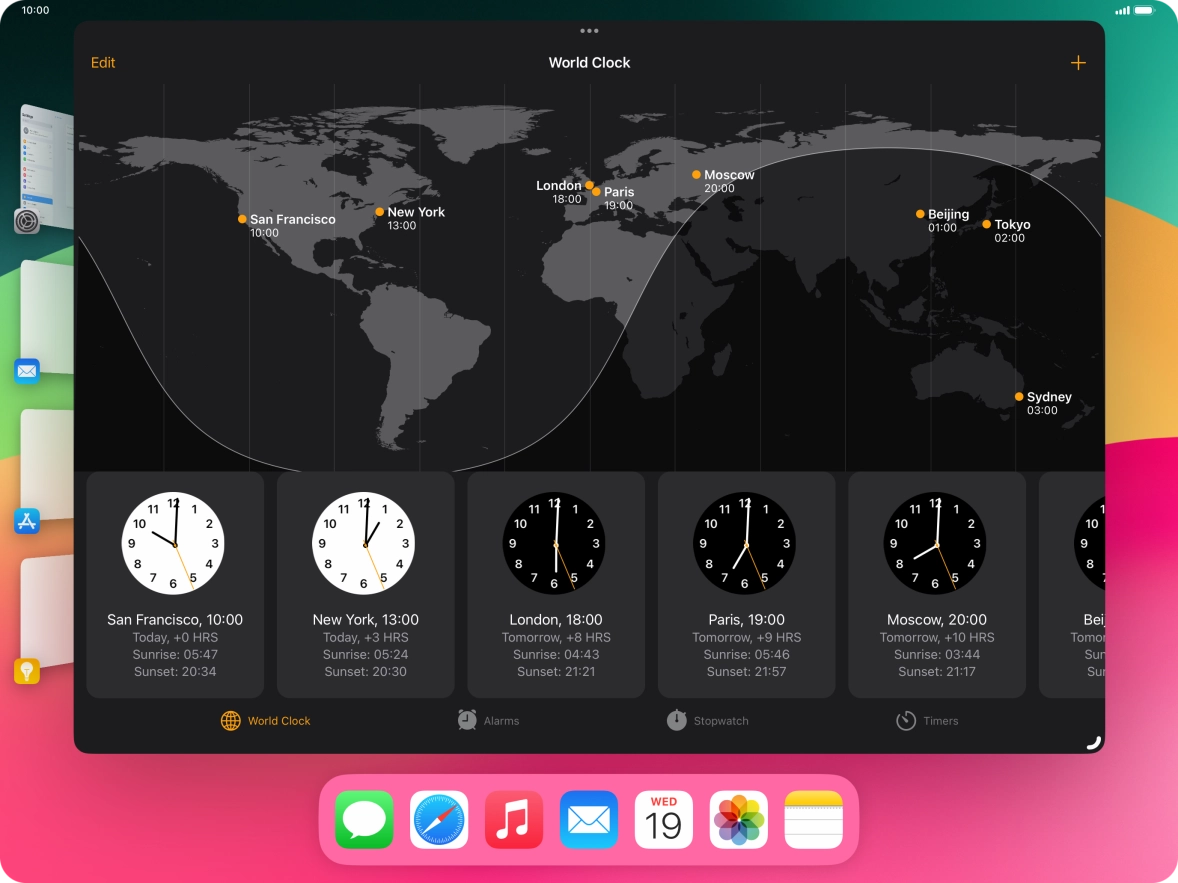Screen dimensions: 1178x883
Task: Tap the World Clock globe icon
Action: 230,720
